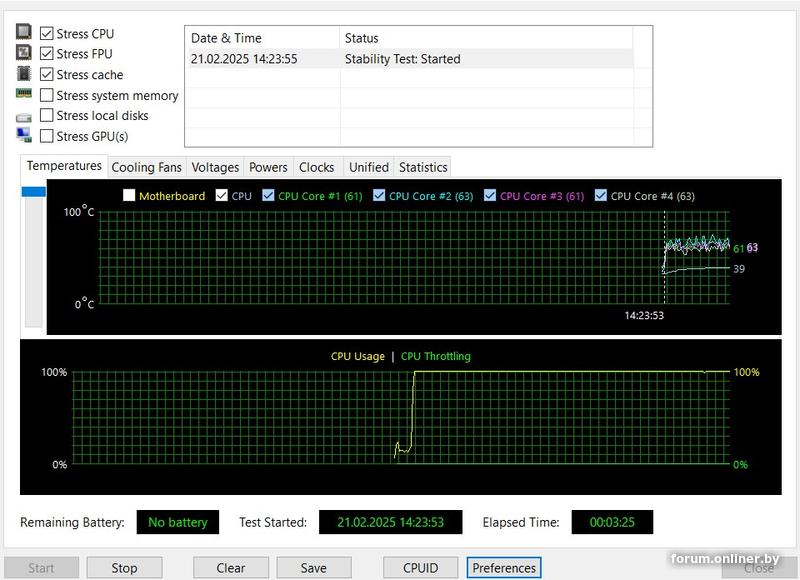Click the CPUID button
Screen dimensions: 800x580
point(420,568)
